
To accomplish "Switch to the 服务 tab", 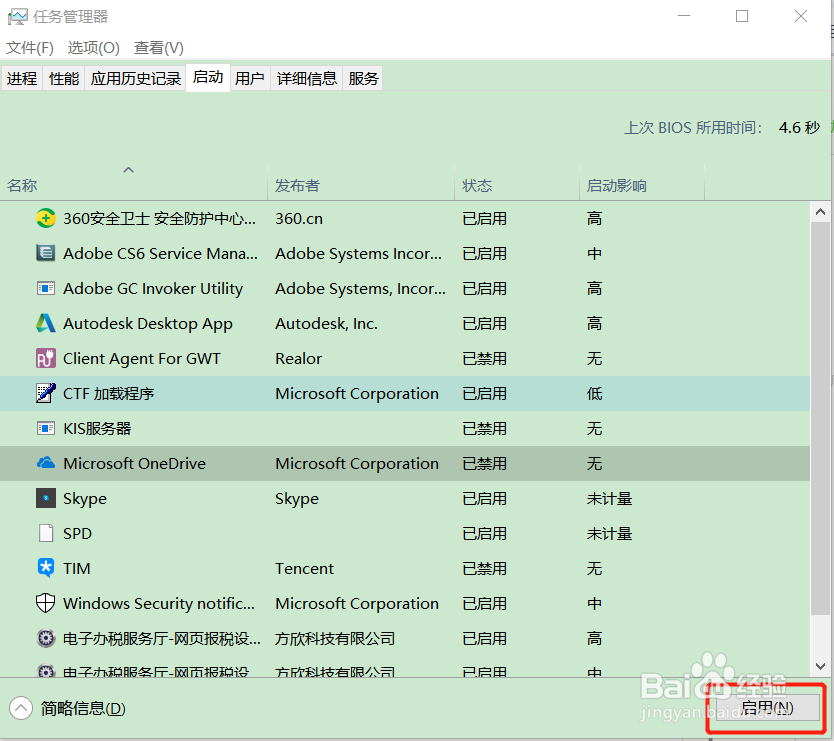I will coord(363,79).
